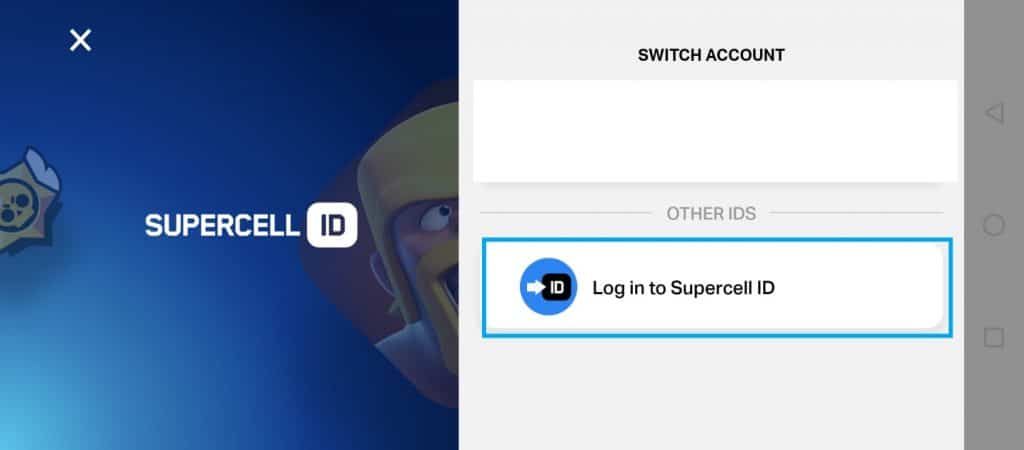Viewport: 1024px width, 450px height.
Task: Select the Log in to Supercell ID text
Action: coord(683,287)
